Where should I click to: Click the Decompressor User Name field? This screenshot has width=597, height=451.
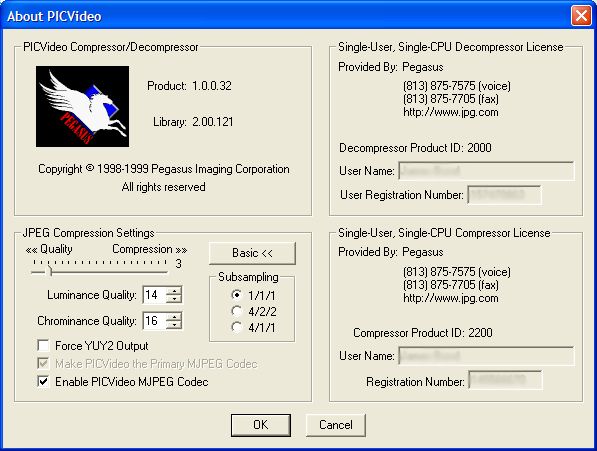(486, 171)
